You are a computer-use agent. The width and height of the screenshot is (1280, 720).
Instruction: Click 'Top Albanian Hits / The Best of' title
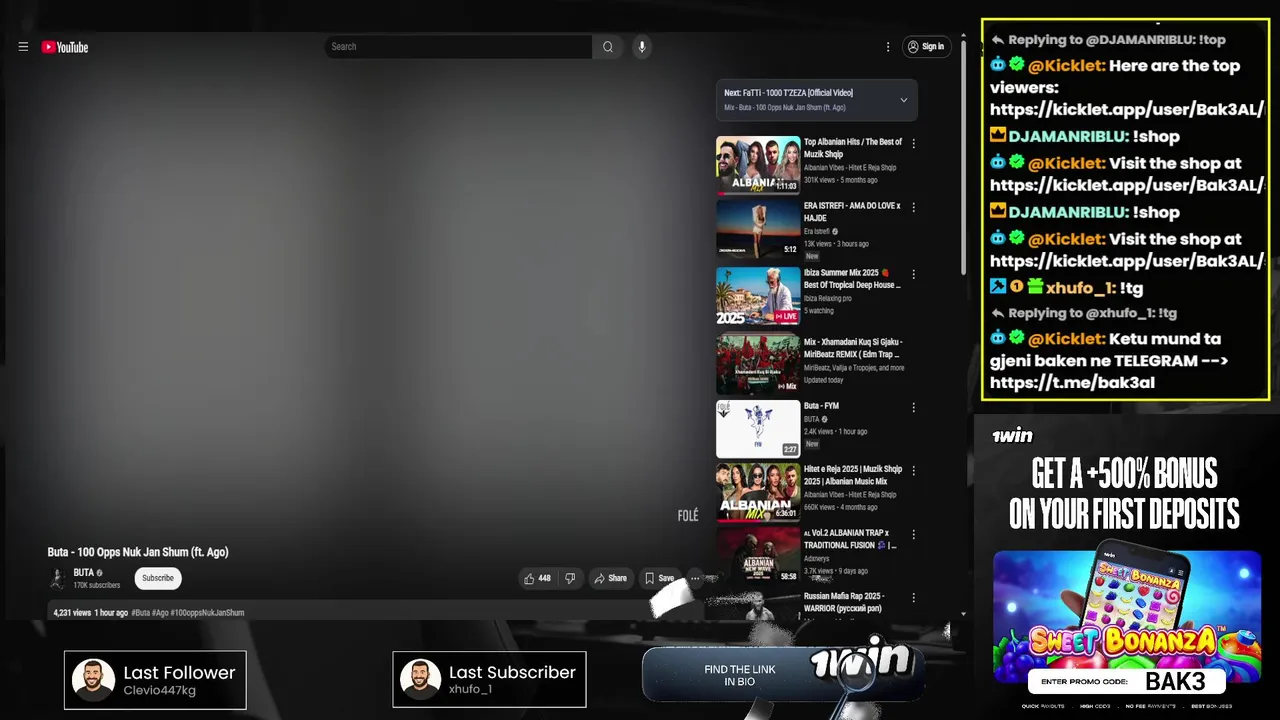(x=853, y=148)
